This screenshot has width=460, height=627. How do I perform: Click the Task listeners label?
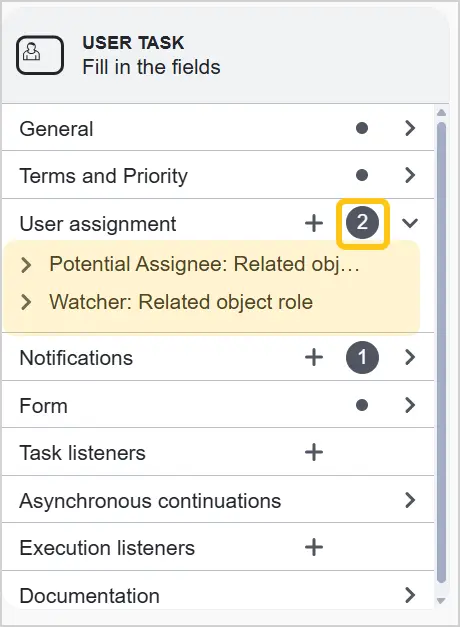pyautogui.click(x=82, y=453)
